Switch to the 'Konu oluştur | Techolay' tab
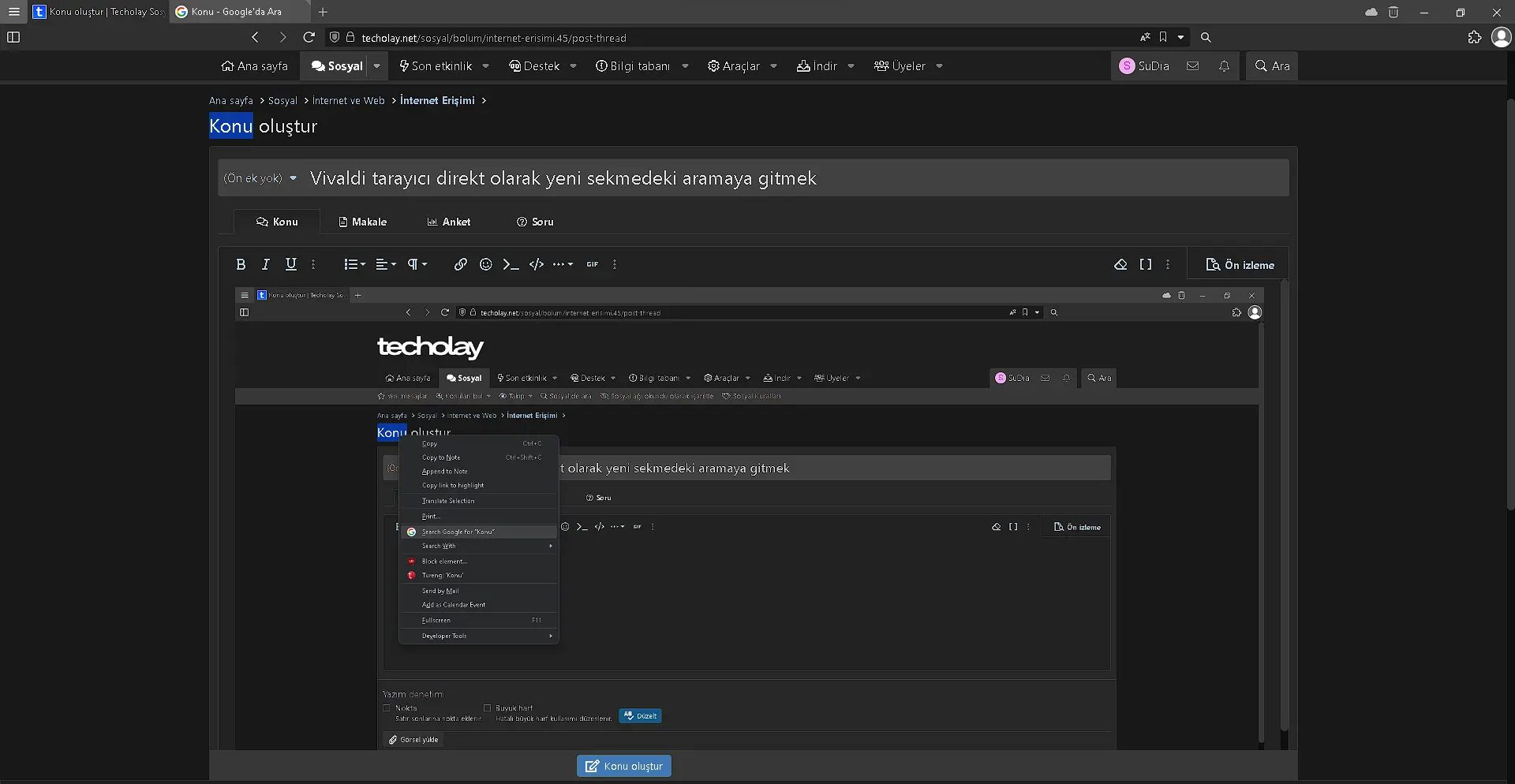Image resolution: width=1515 pixels, height=784 pixels. coord(98,12)
